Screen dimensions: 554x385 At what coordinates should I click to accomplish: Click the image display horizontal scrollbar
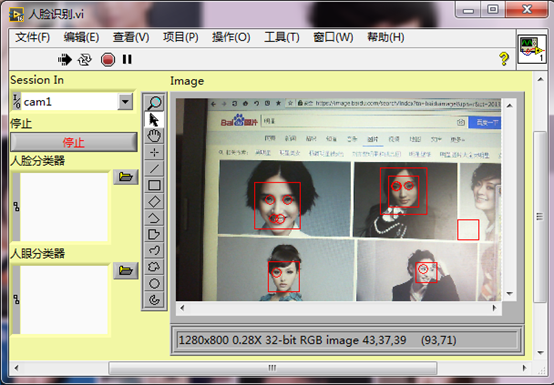338,308
